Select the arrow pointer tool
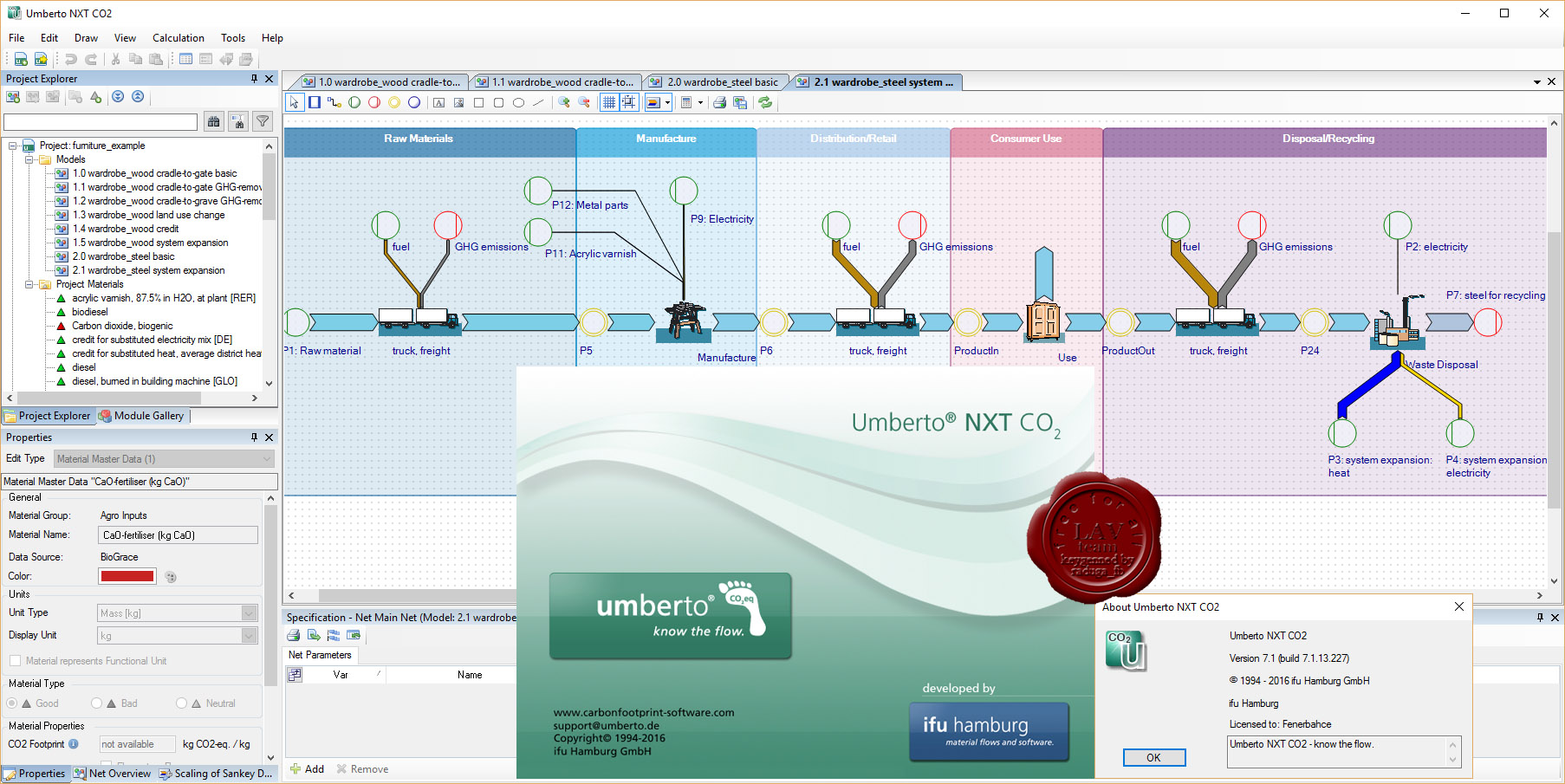Viewport: 1565px width, 784px height. pyautogui.click(x=294, y=102)
